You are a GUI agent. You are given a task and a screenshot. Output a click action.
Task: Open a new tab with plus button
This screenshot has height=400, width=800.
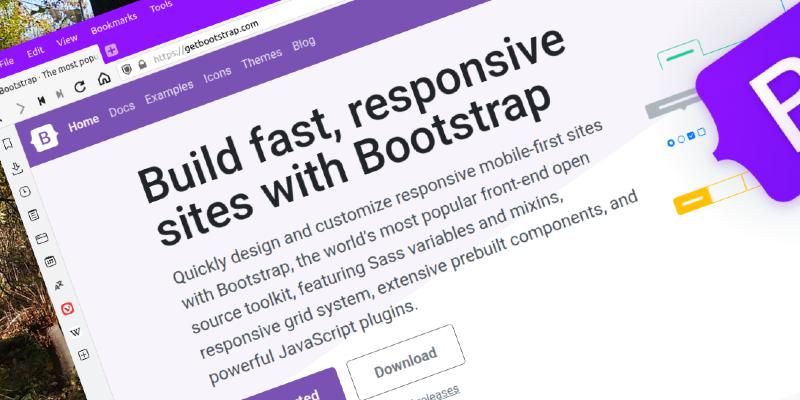tap(111, 51)
